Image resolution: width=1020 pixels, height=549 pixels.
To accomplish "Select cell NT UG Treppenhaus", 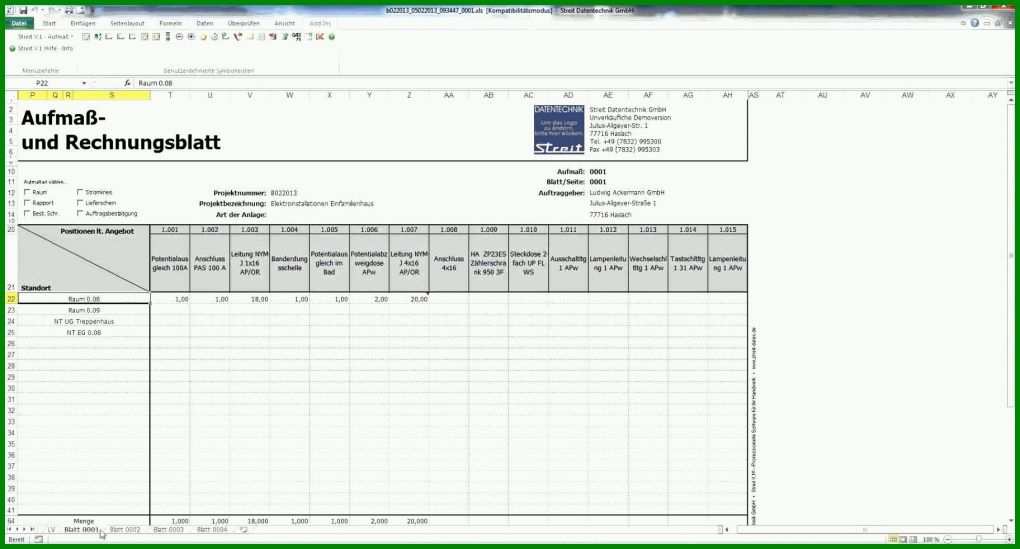I will [x=84, y=321].
